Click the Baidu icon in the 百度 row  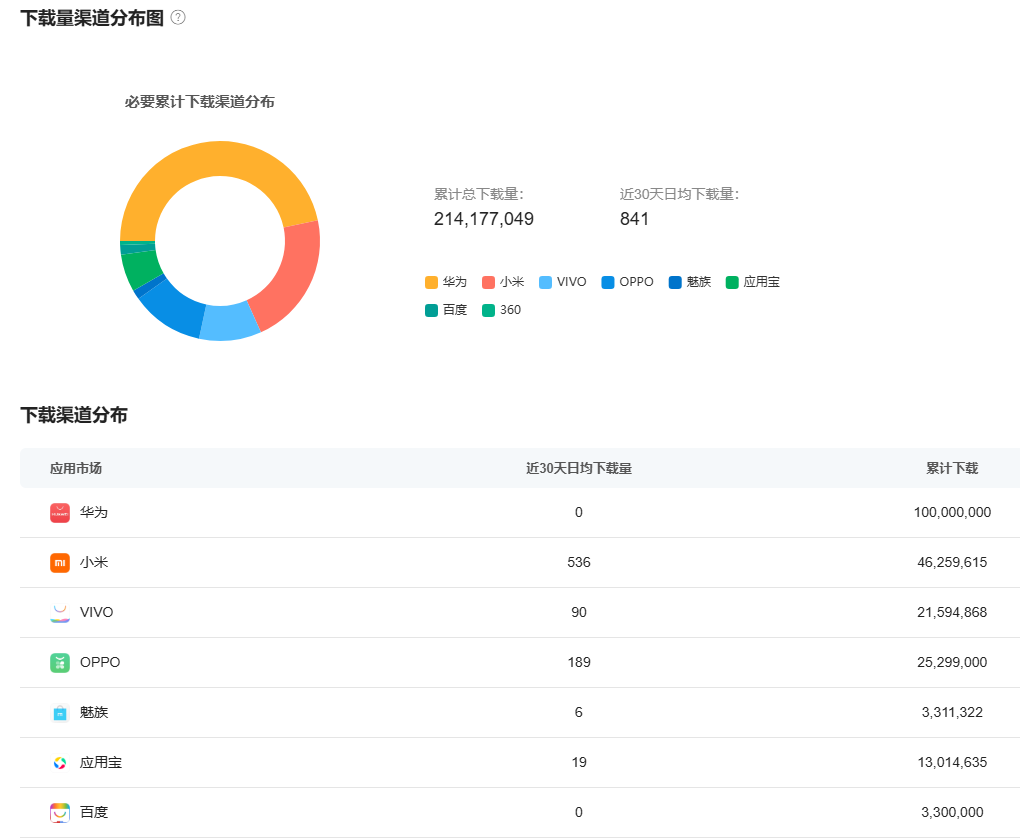point(60,812)
